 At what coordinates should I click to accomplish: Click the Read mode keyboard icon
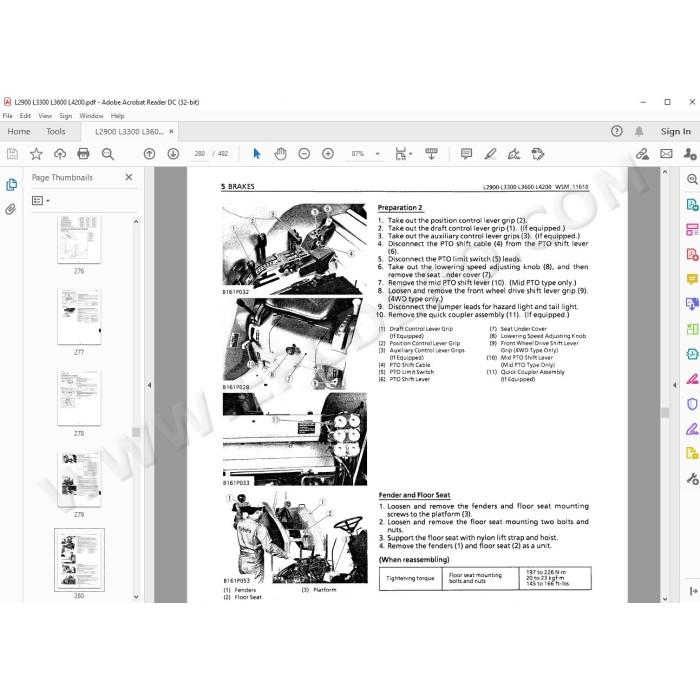click(x=431, y=154)
